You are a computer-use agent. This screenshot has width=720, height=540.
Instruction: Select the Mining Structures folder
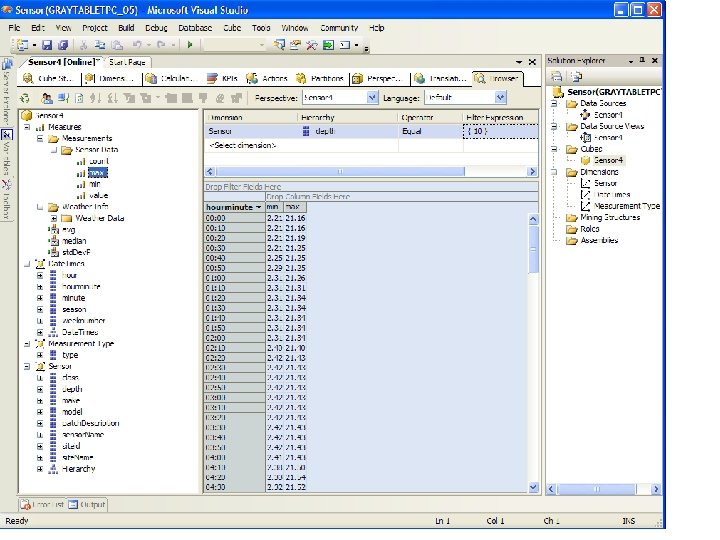(x=608, y=217)
